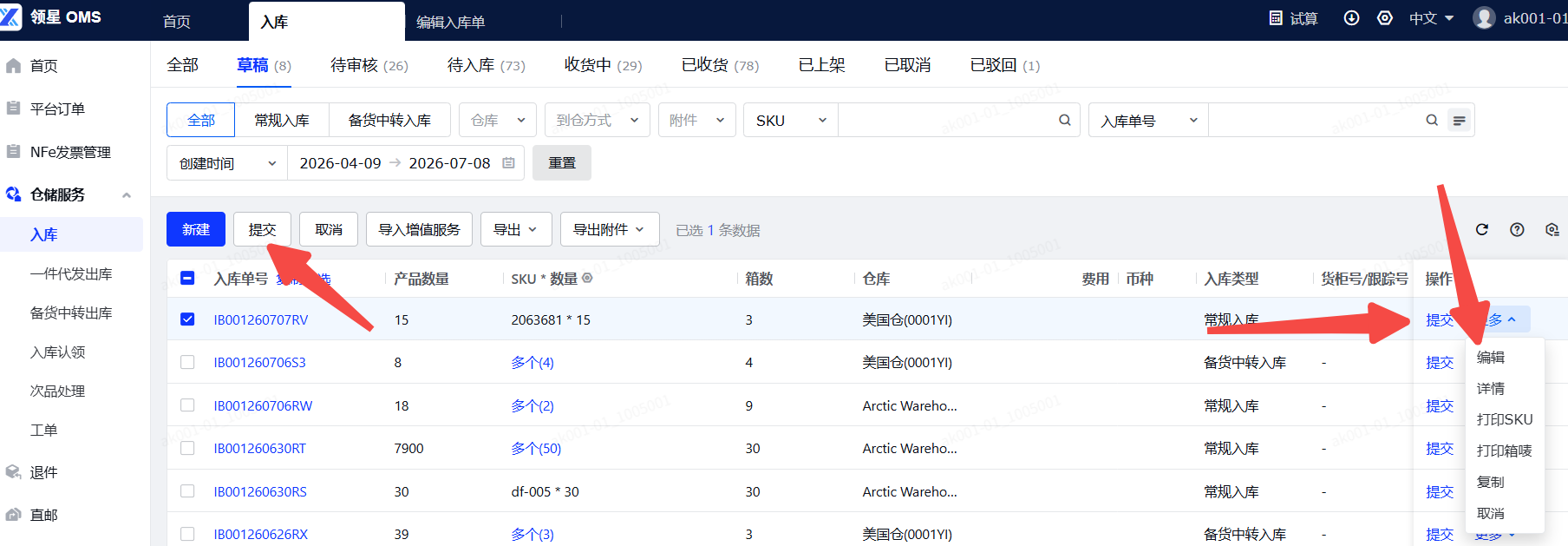
Task: Check the row IB001260706S3 checkbox
Action: tap(187, 362)
